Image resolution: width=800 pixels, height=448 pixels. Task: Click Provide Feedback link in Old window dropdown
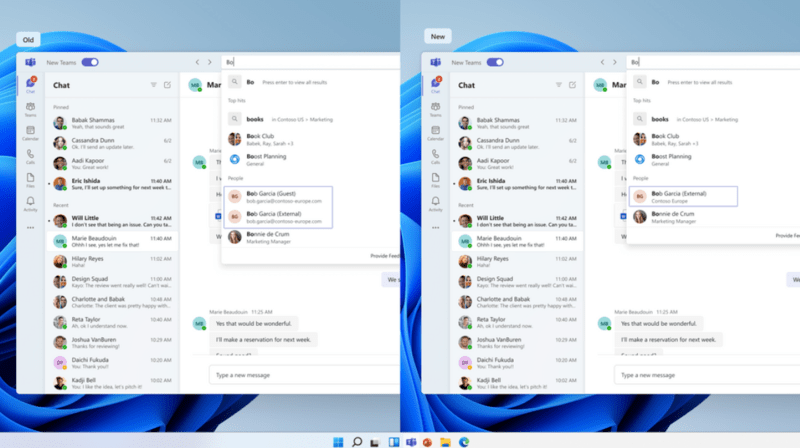click(385, 256)
